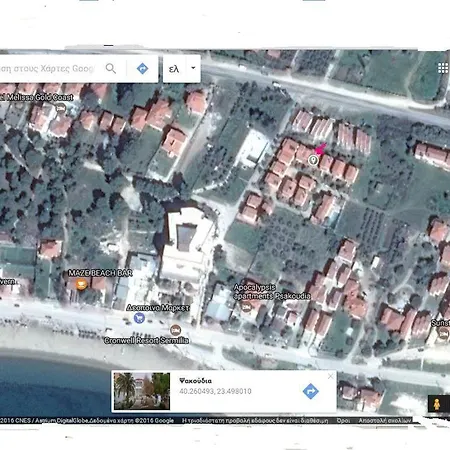Click the gray dropped pin marker
450x450 pixels.
[x=313, y=160]
